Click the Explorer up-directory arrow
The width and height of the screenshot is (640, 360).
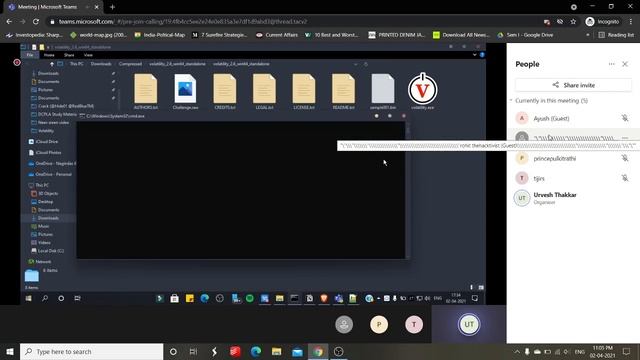click(x=52, y=64)
